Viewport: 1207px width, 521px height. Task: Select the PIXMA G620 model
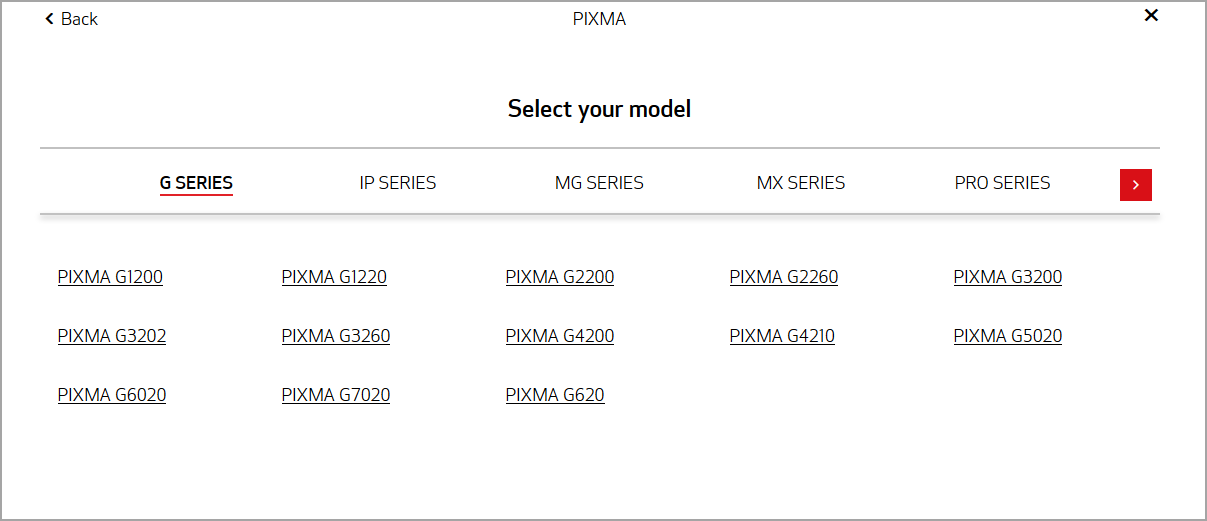[555, 395]
